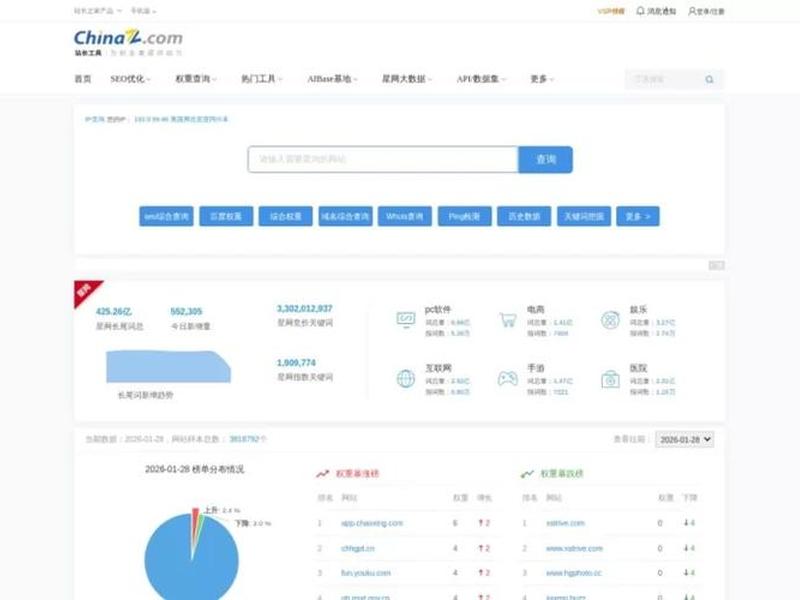
Task: Expand the AIBase基地 menu
Action: pos(332,79)
